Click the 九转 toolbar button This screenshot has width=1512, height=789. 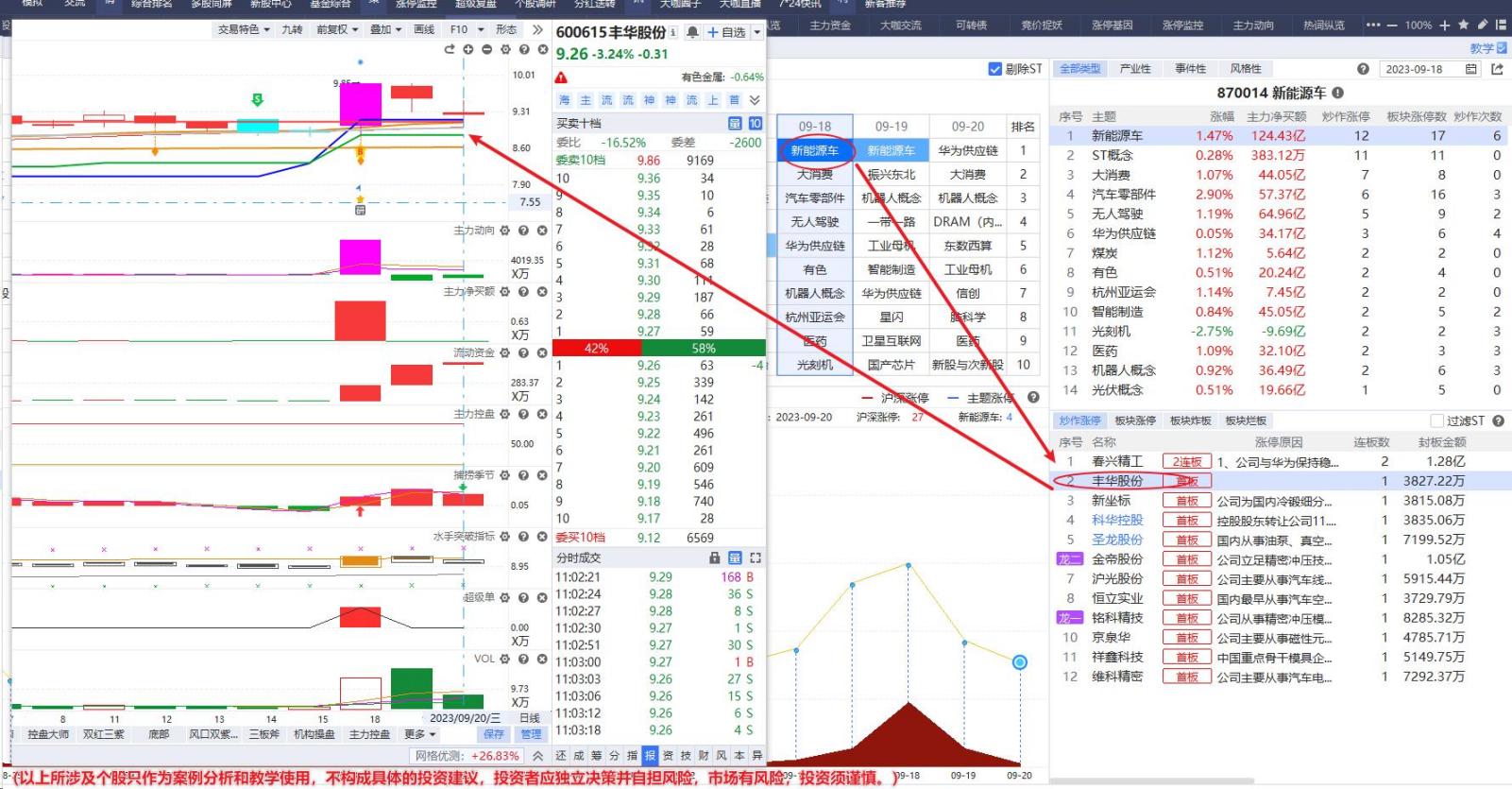click(293, 29)
